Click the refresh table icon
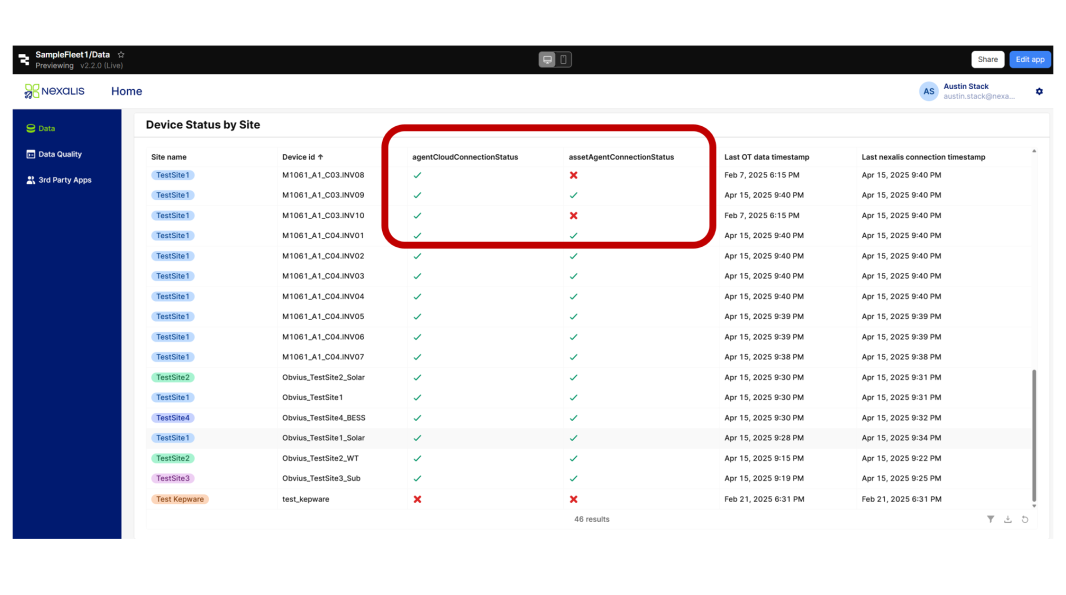The width and height of the screenshot is (1066, 595). point(1025,520)
